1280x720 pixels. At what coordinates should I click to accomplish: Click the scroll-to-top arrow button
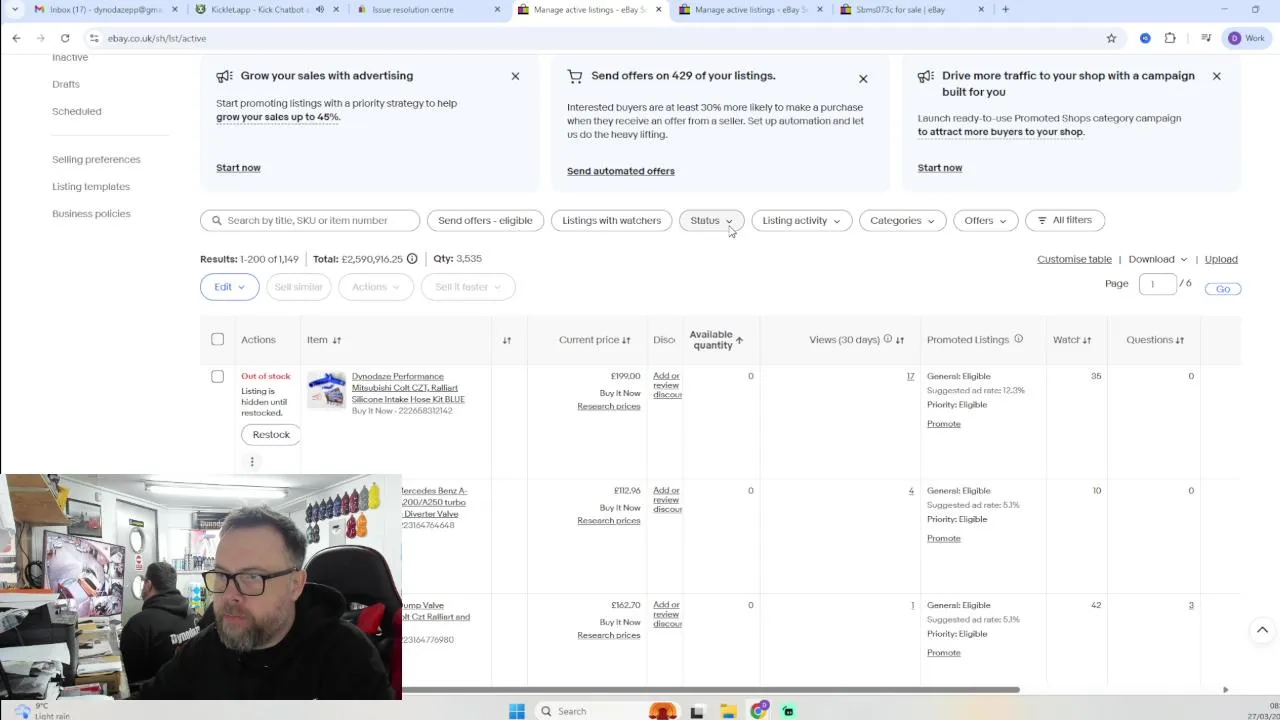tap(1262, 630)
